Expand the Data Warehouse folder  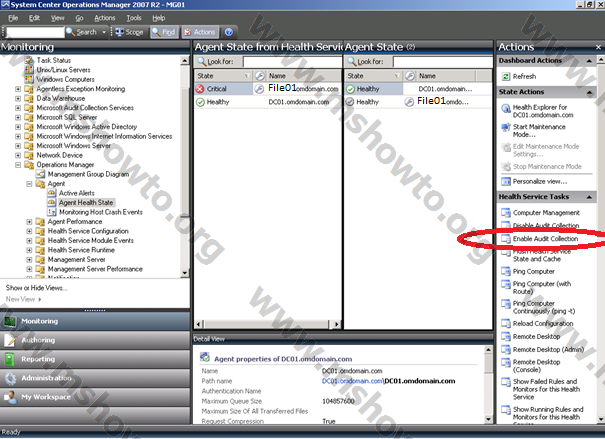coord(18,98)
